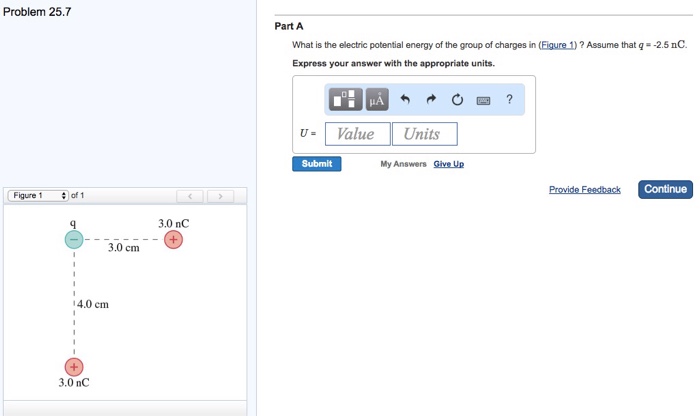700x416 pixels.
Task: Open the µÅ symbols palette
Action: [377, 99]
